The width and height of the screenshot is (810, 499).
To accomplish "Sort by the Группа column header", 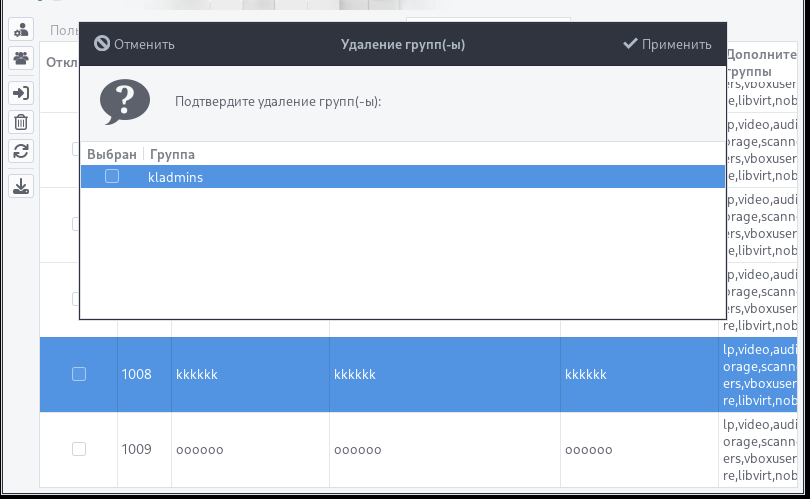I will [172, 155].
